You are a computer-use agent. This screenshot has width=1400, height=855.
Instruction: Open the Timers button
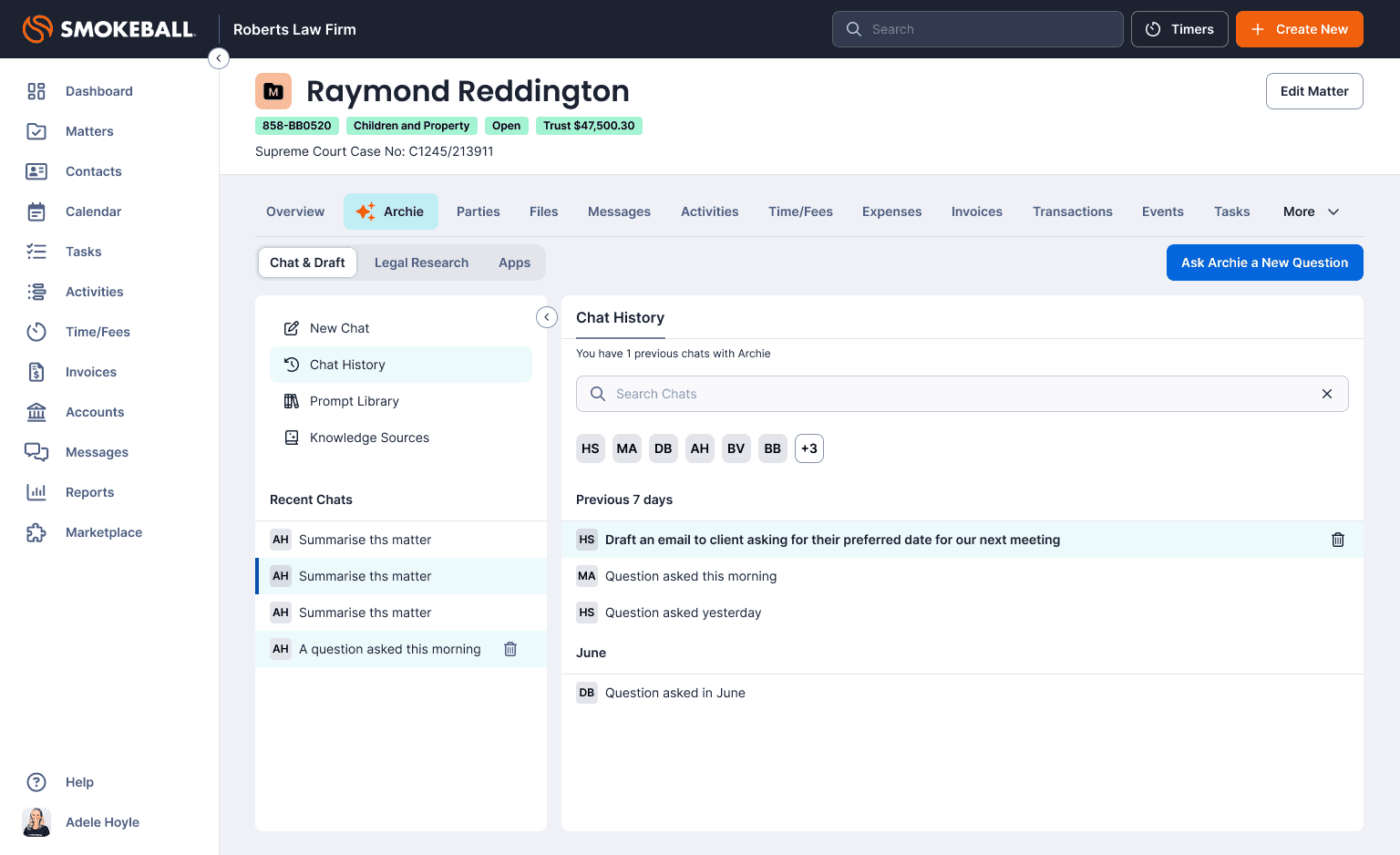pos(1179,29)
